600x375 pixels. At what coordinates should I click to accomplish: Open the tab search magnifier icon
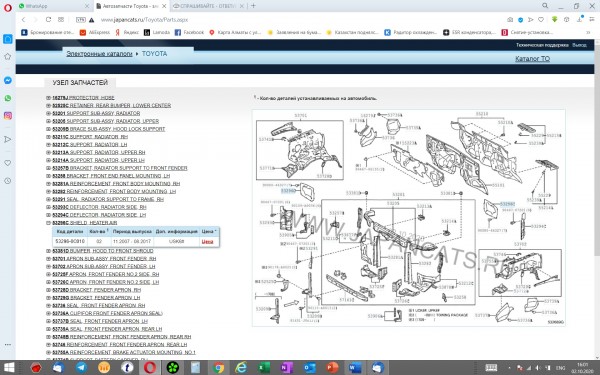(545, 6)
